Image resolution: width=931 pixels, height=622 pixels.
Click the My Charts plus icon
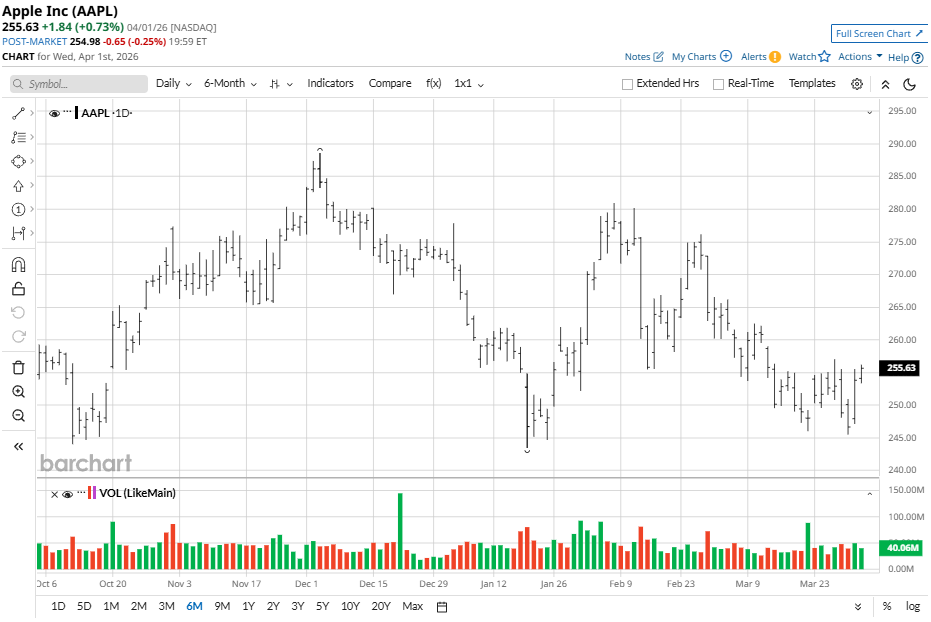coord(726,56)
